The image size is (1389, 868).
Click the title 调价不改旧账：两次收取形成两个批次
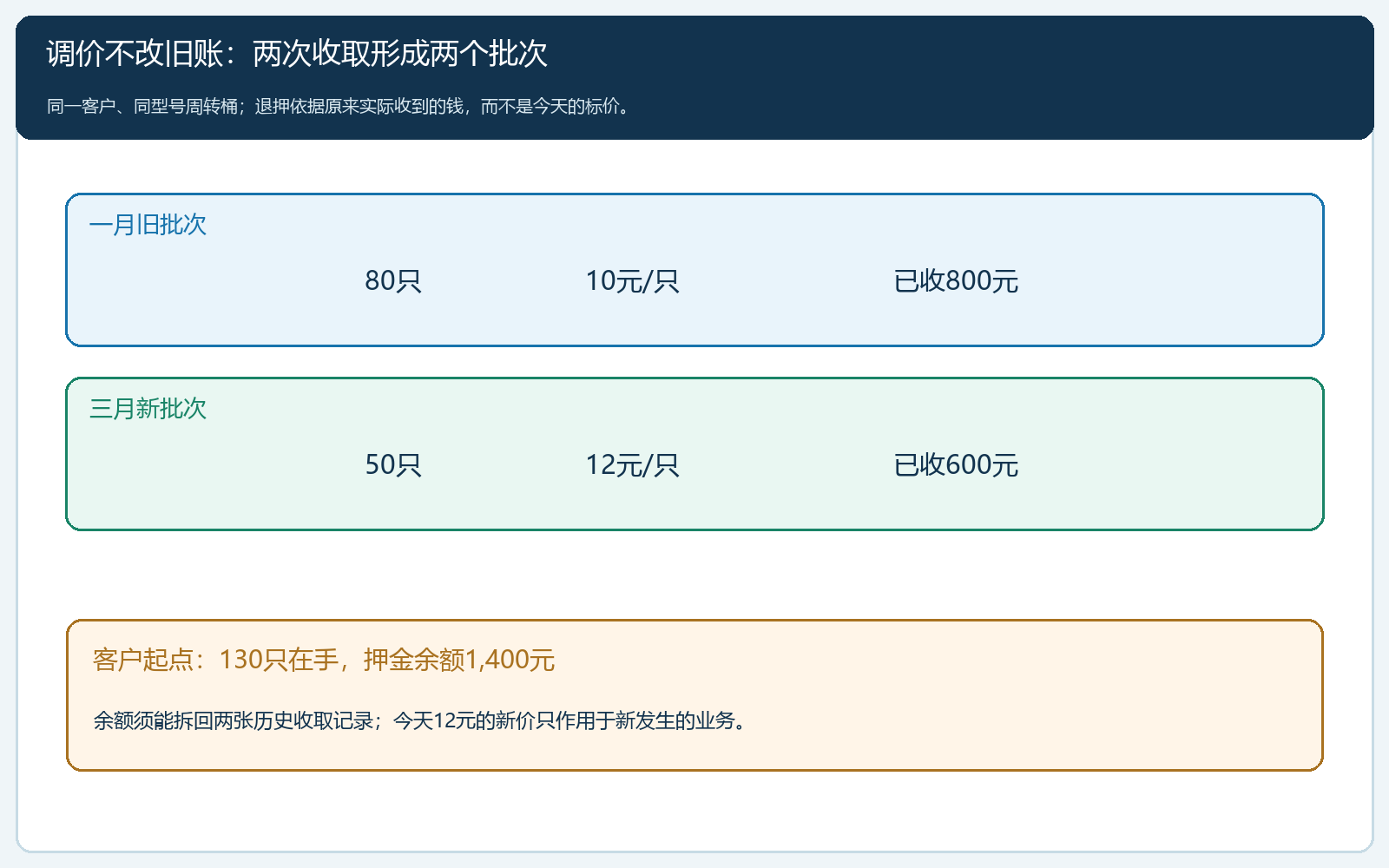click(x=297, y=54)
